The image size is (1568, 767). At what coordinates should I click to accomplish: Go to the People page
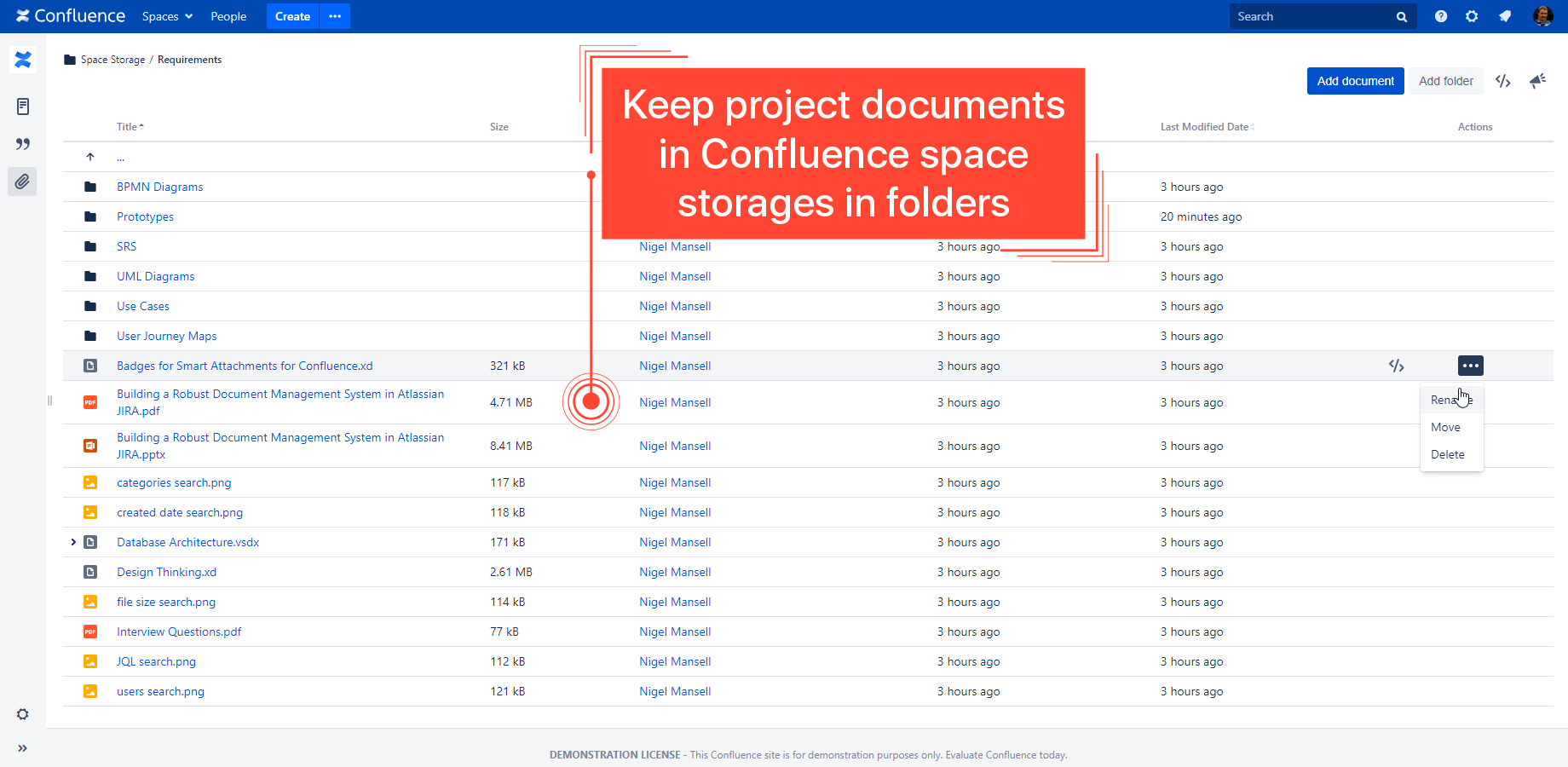[228, 16]
